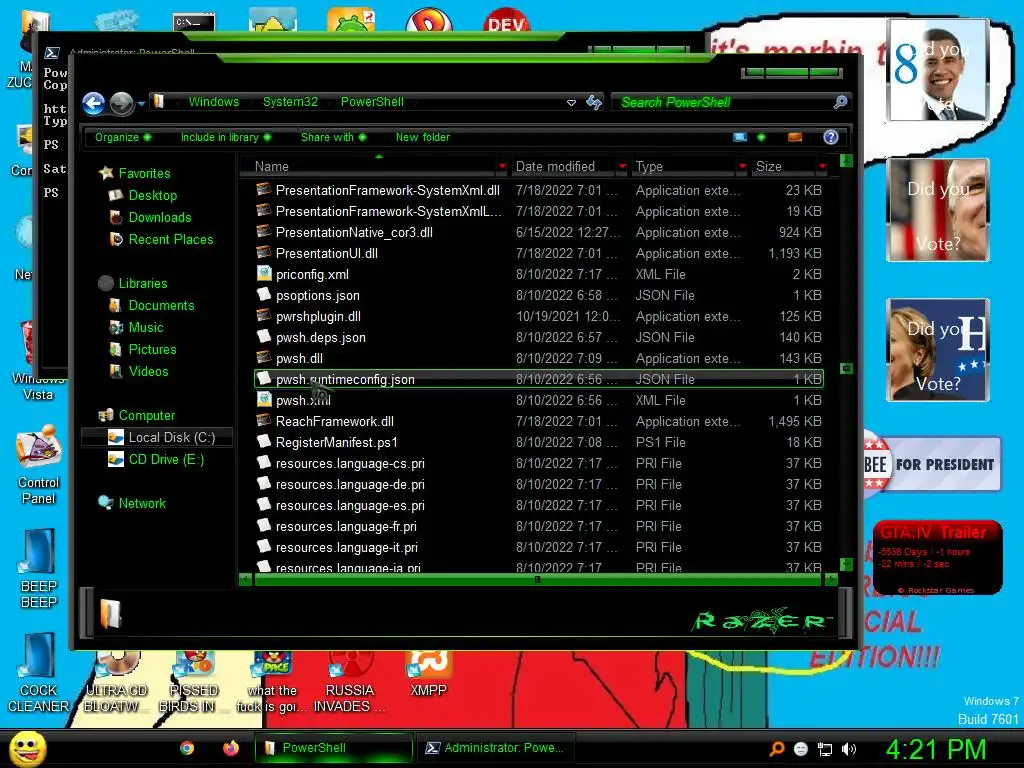
Task: Open the recent locations dropdown next to Forward
Action: [x=141, y=103]
